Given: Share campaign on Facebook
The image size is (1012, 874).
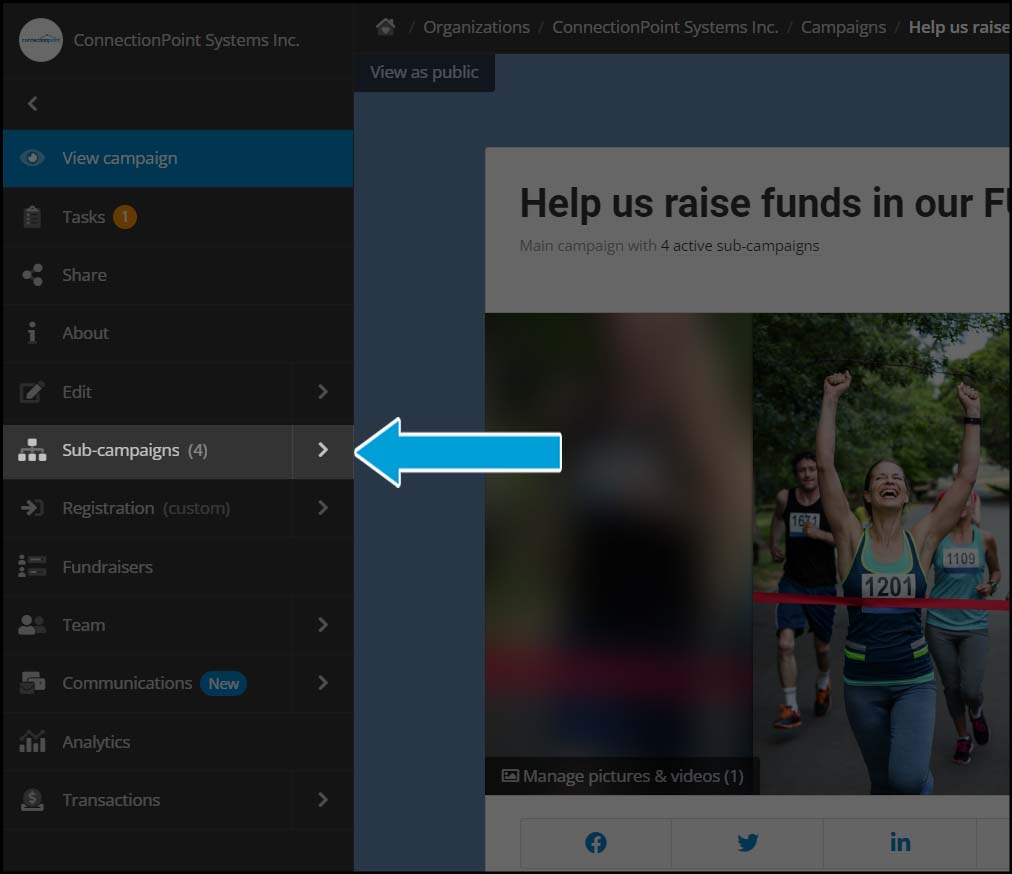Looking at the screenshot, I should point(596,843).
